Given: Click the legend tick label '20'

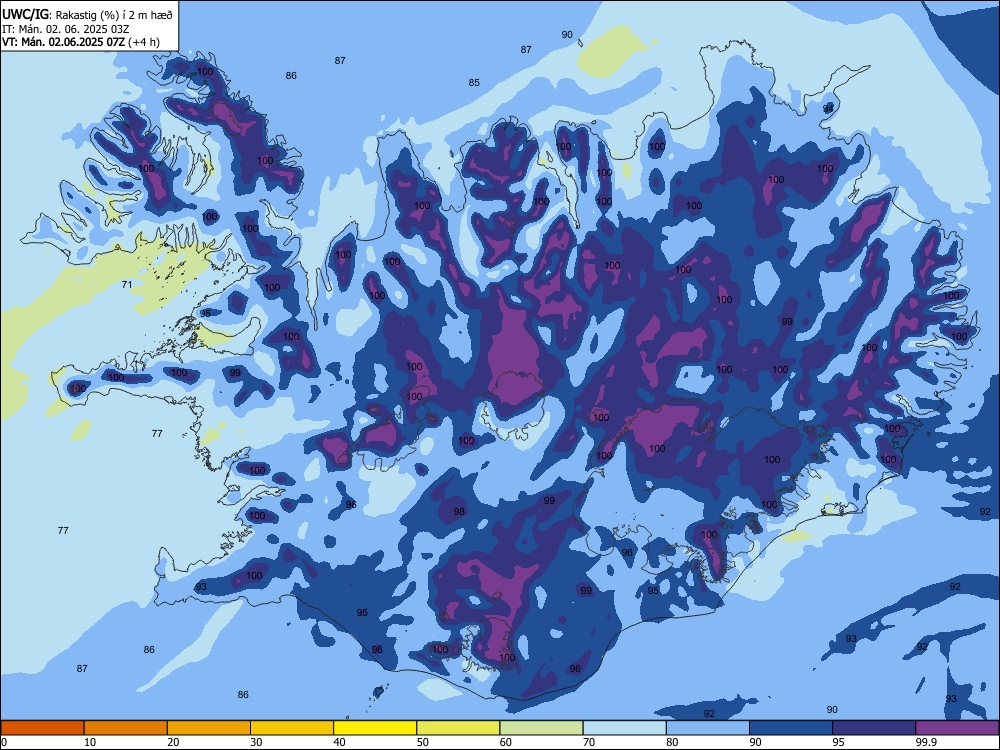Looking at the screenshot, I should pyautogui.click(x=173, y=742).
